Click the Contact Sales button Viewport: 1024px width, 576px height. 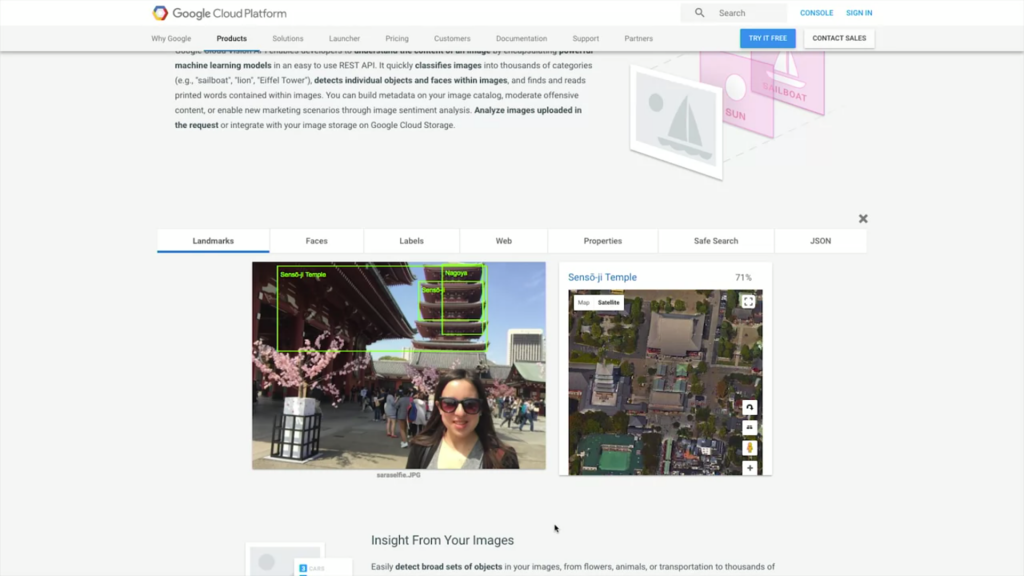[x=839, y=38]
